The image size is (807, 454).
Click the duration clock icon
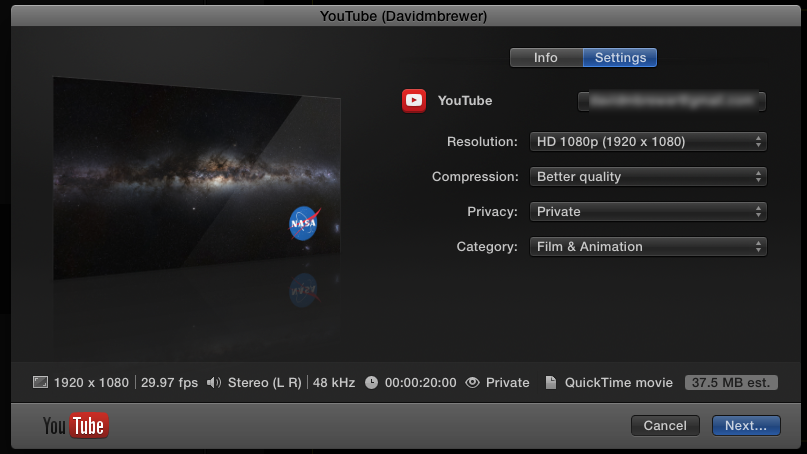coord(371,382)
